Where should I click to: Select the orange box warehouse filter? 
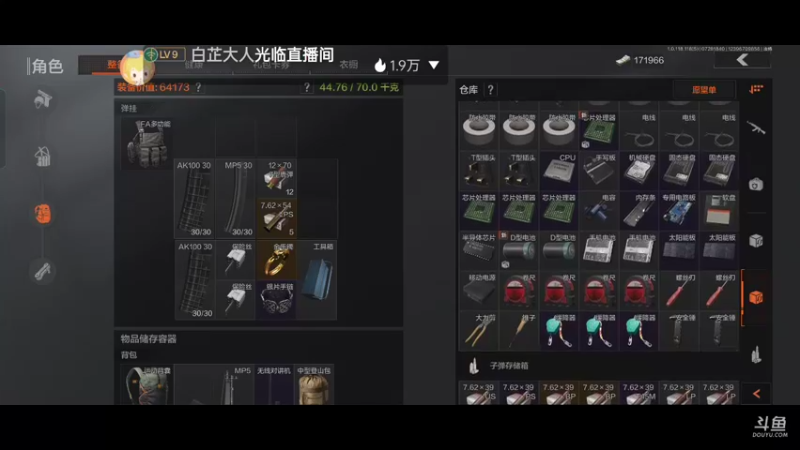(756, 297)
